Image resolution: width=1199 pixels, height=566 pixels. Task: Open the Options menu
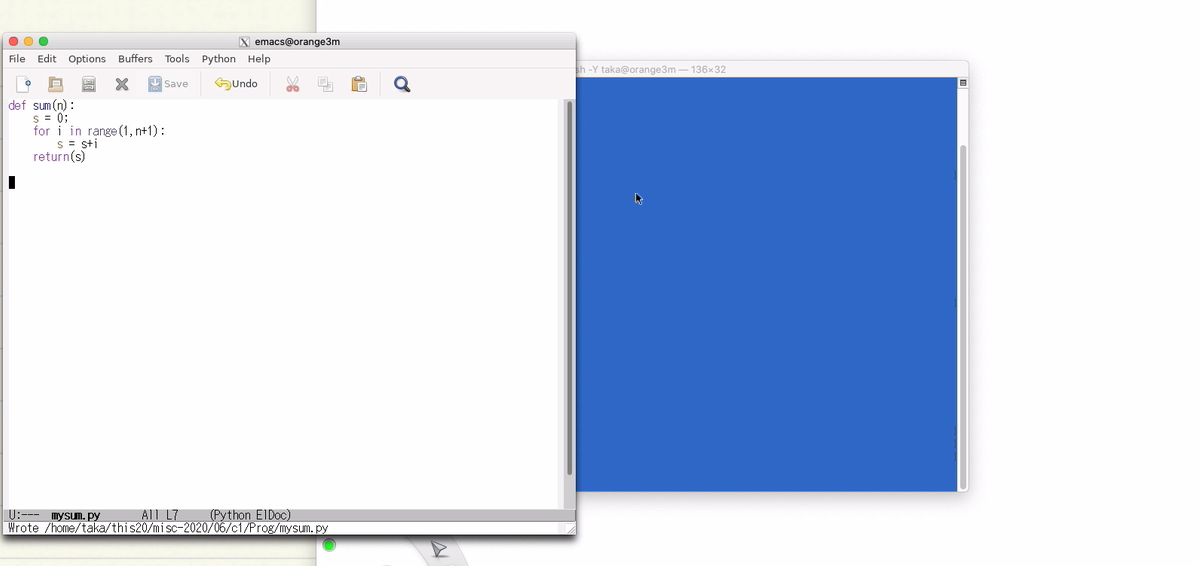87,59
